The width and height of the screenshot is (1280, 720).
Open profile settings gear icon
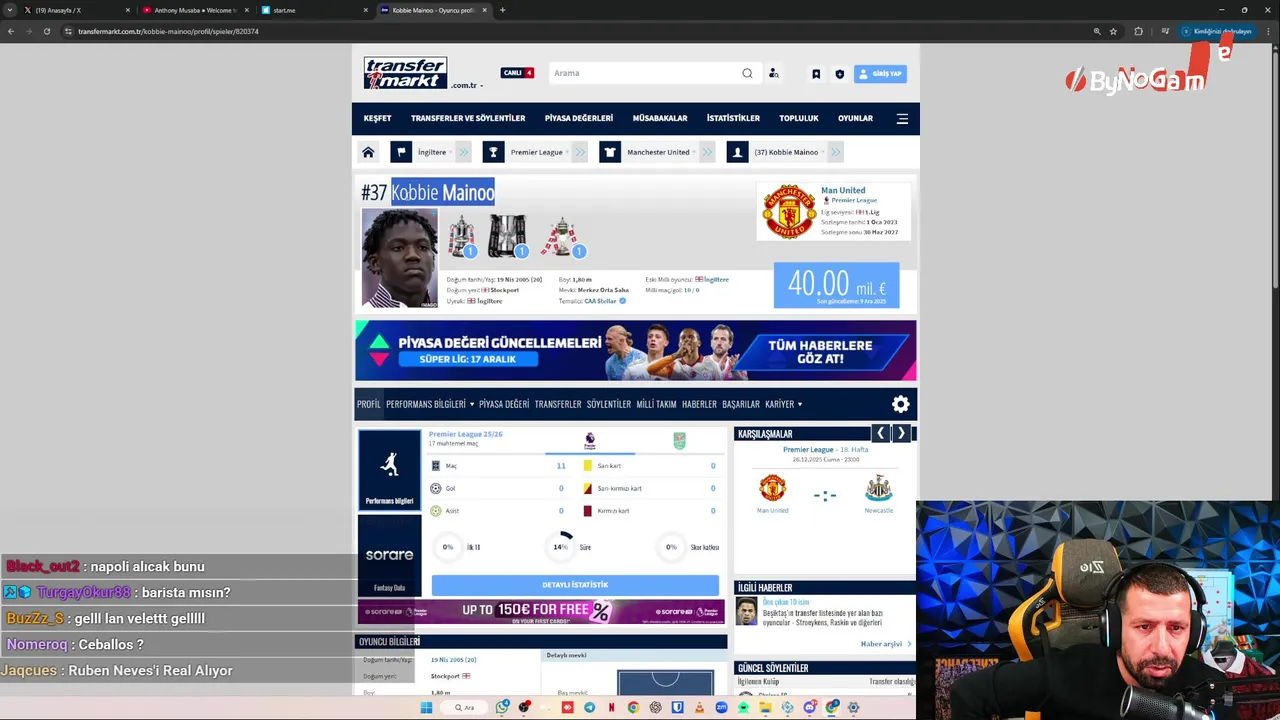(901, 404)
